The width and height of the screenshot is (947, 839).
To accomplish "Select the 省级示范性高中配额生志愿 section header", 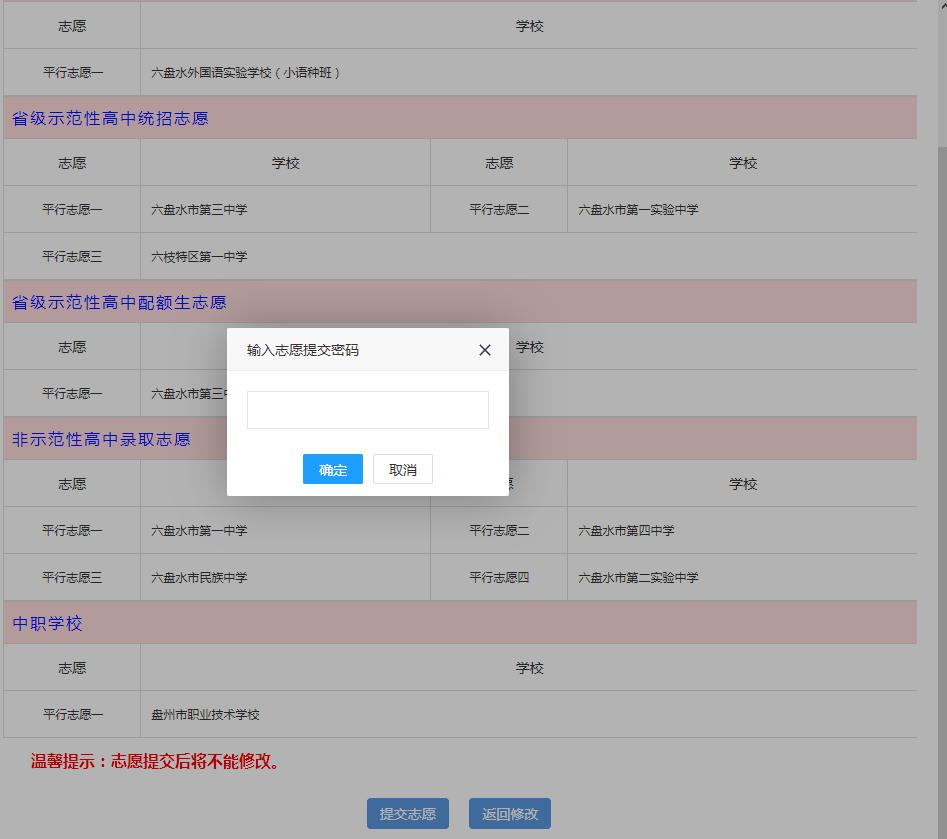I will click(119, 302).
